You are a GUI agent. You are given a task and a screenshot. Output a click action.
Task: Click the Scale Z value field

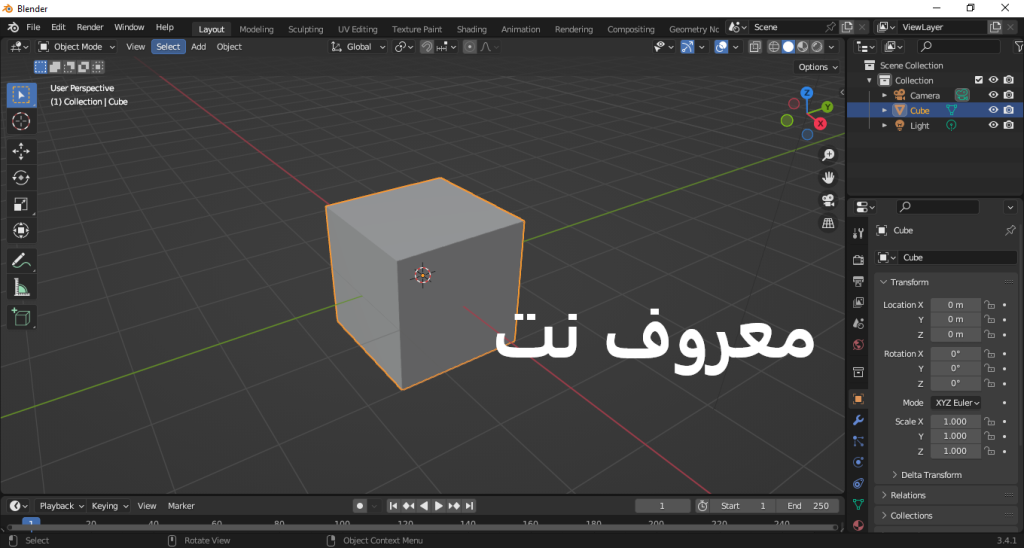(955, 451)
